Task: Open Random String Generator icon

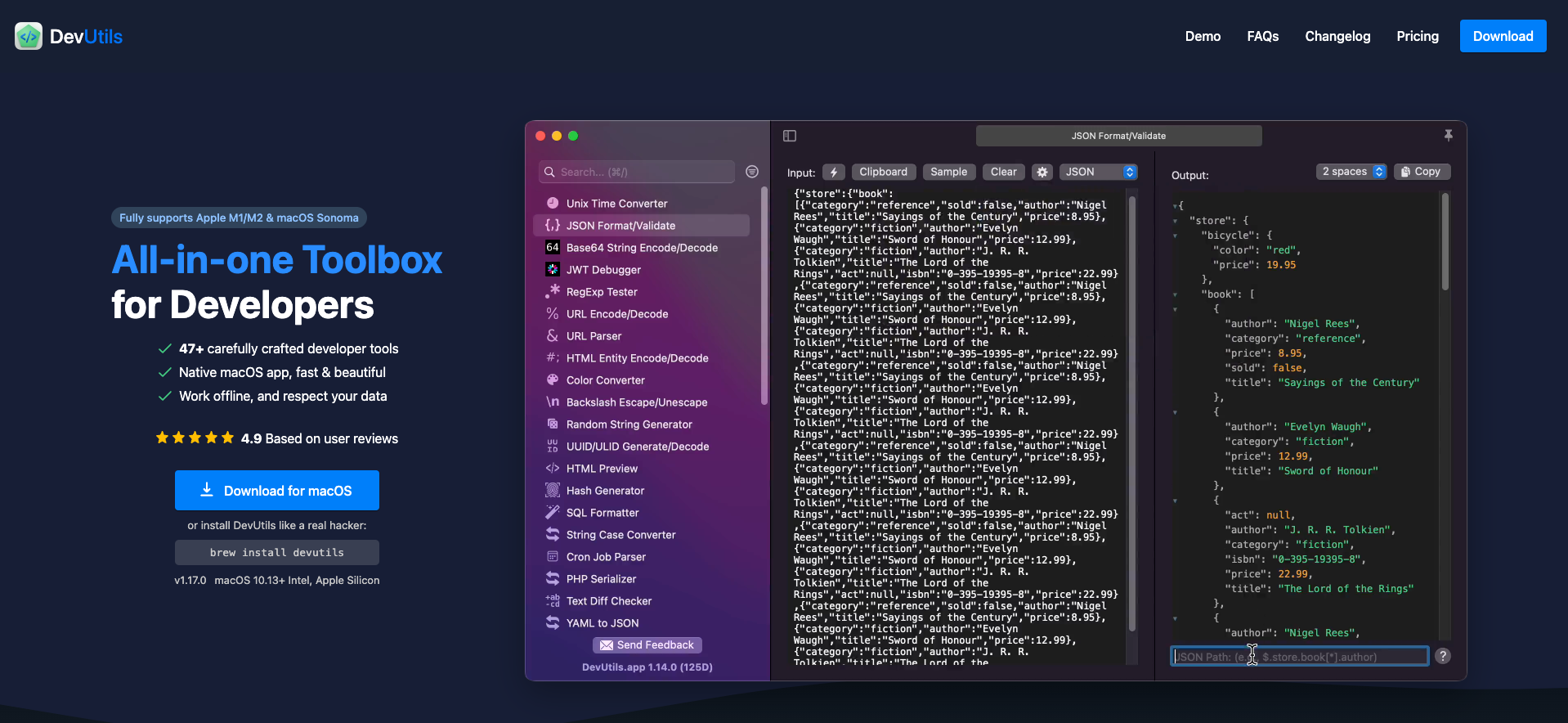Action: (553, 424)
